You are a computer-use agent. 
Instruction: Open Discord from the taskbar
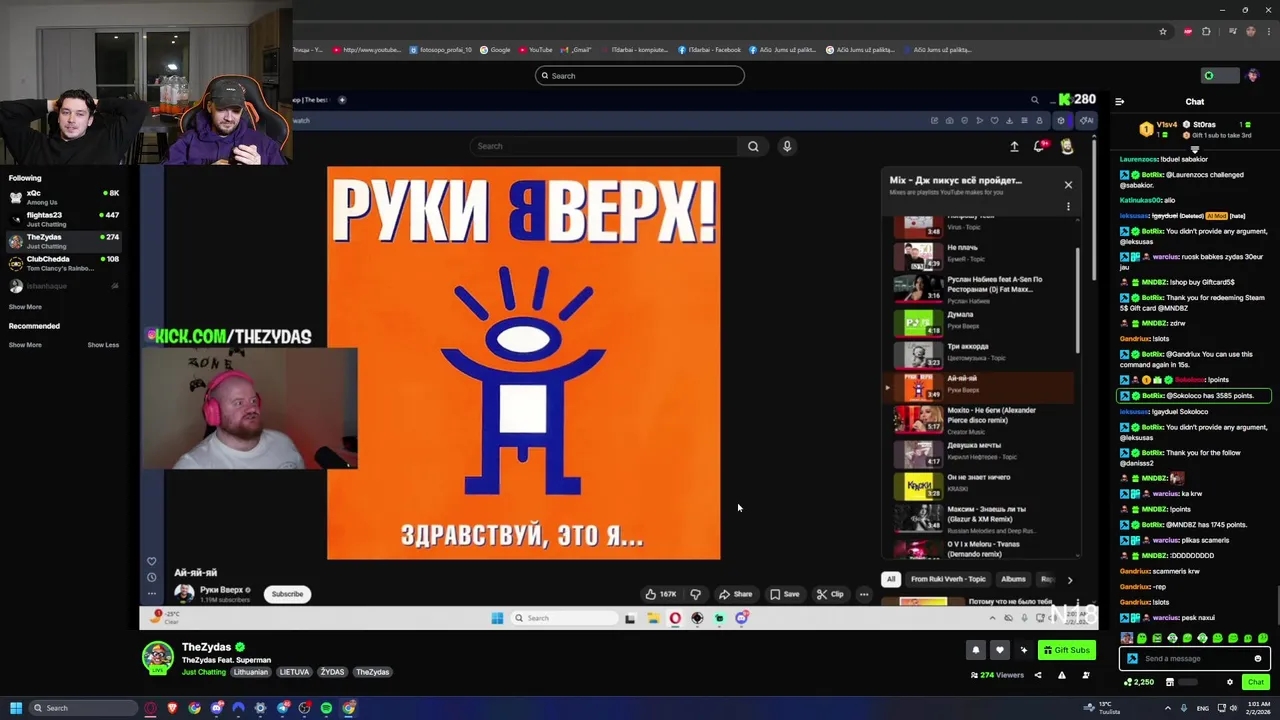point(216,708)
